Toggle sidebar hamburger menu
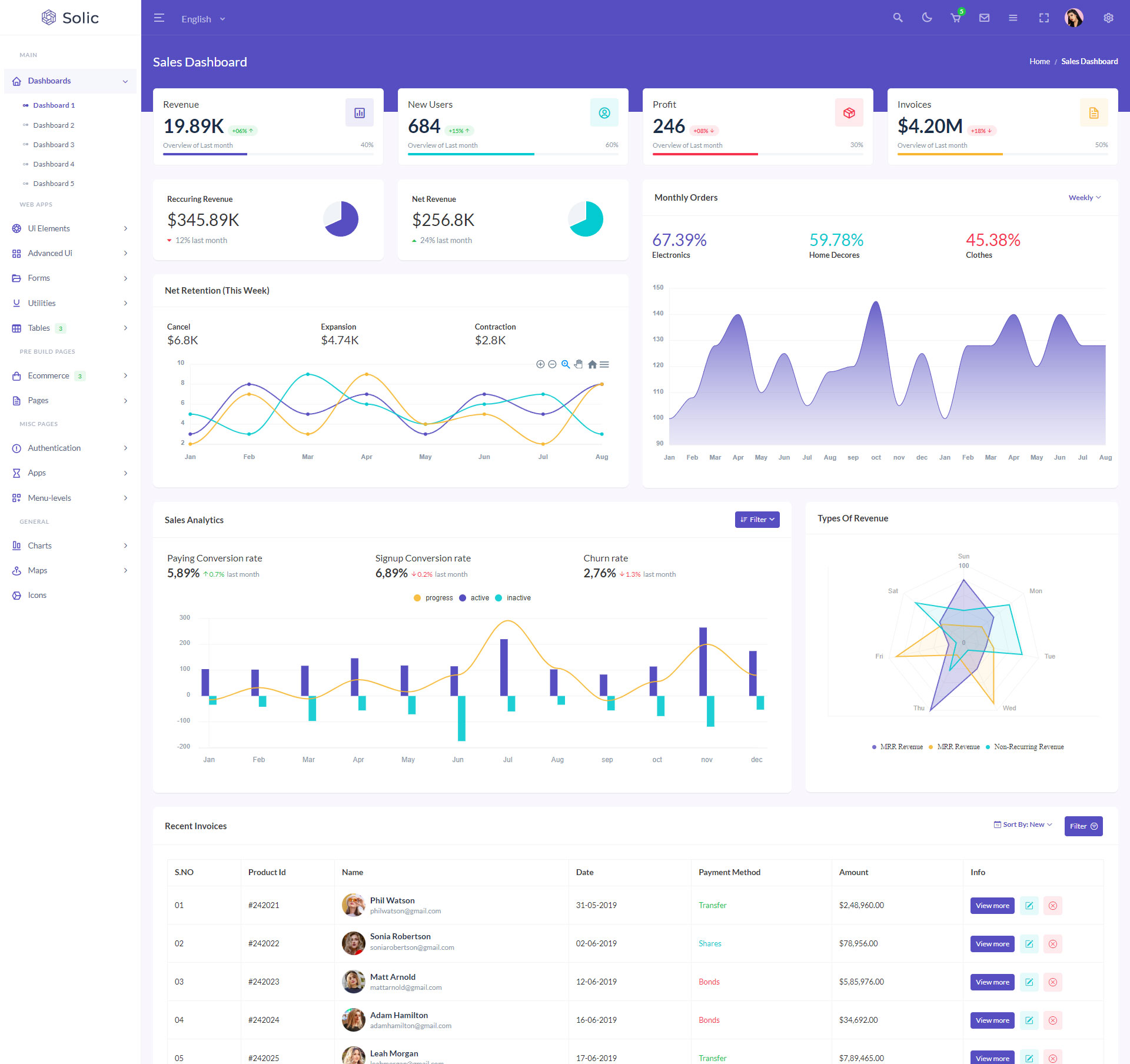Screen dimensions: 1130x1064 159,18
